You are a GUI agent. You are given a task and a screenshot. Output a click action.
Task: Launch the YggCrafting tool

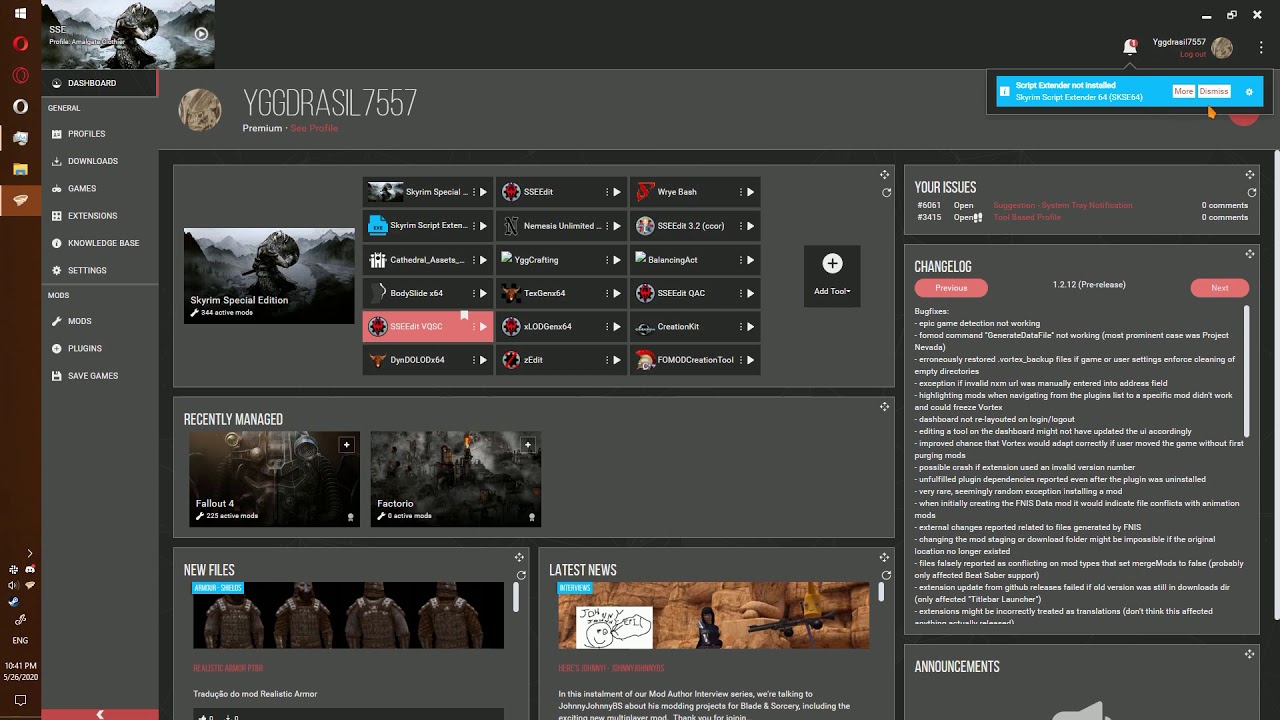click(x=617, y=260)
